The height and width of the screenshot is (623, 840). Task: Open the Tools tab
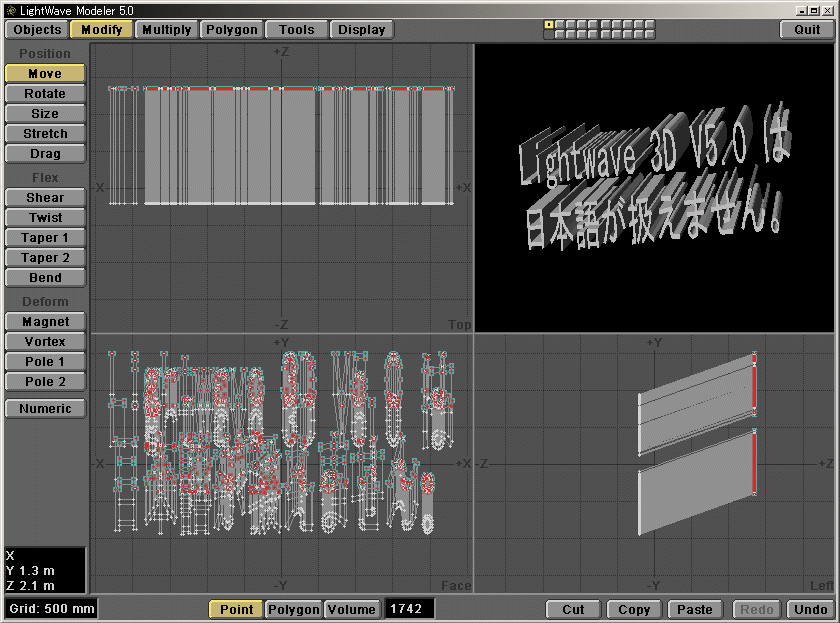point(297,30)
